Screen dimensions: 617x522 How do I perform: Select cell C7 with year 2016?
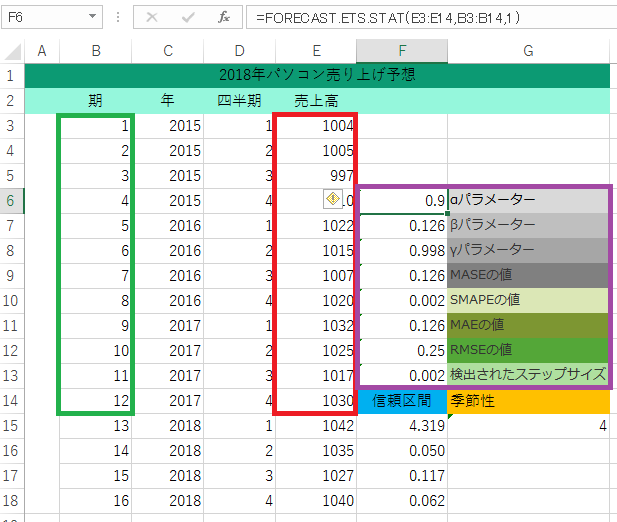coord(168,226)
